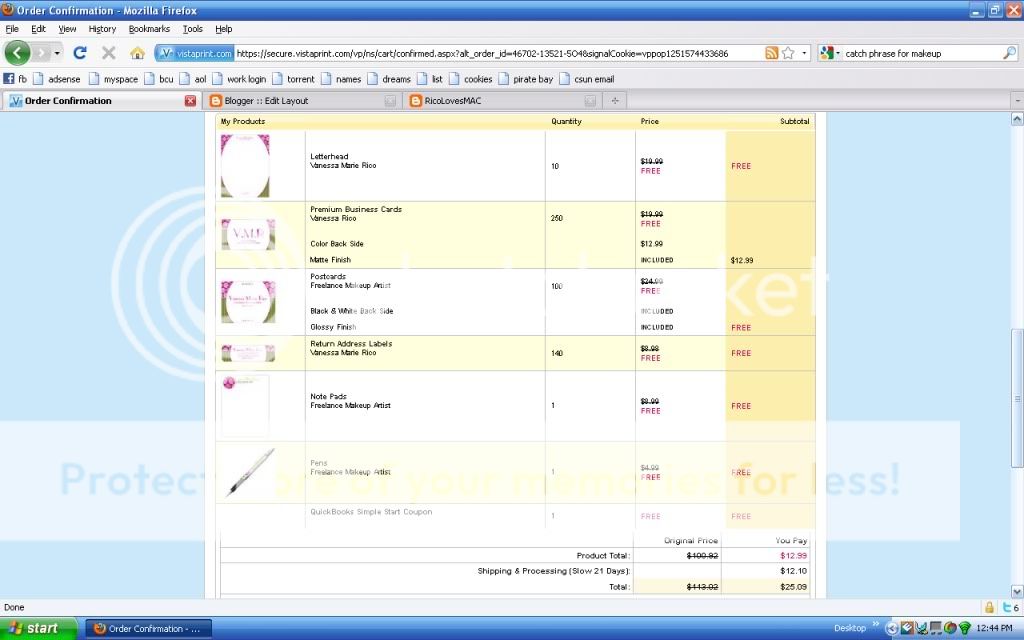Expand the address bar URL history dropdown
The height and width of the screenshot is (640, 1024).
tap(804, 53)
